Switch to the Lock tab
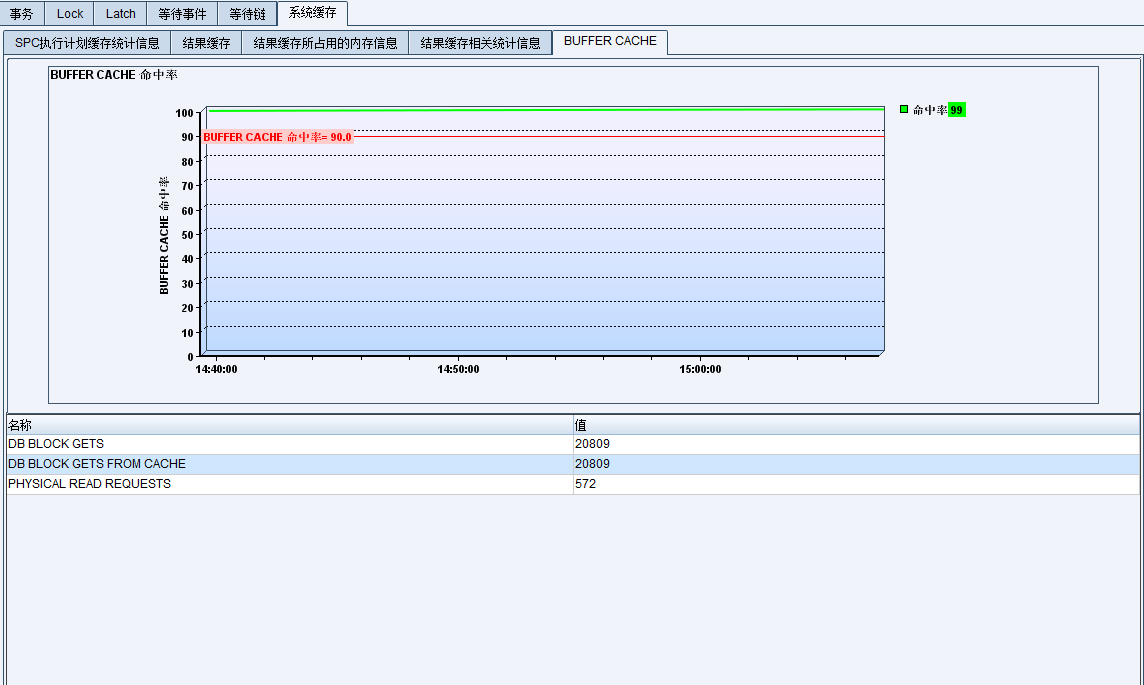The image size is (1144, 685). pyautogui.click(x=70, y=14)
